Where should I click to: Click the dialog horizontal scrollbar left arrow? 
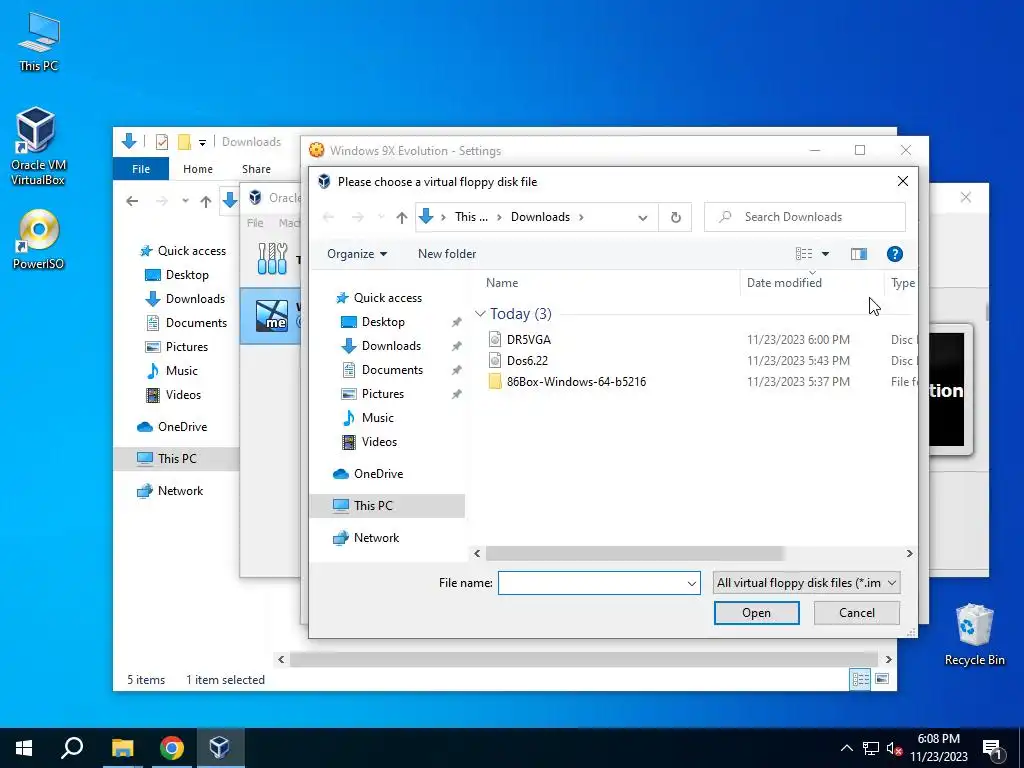(x=477, y=554)
